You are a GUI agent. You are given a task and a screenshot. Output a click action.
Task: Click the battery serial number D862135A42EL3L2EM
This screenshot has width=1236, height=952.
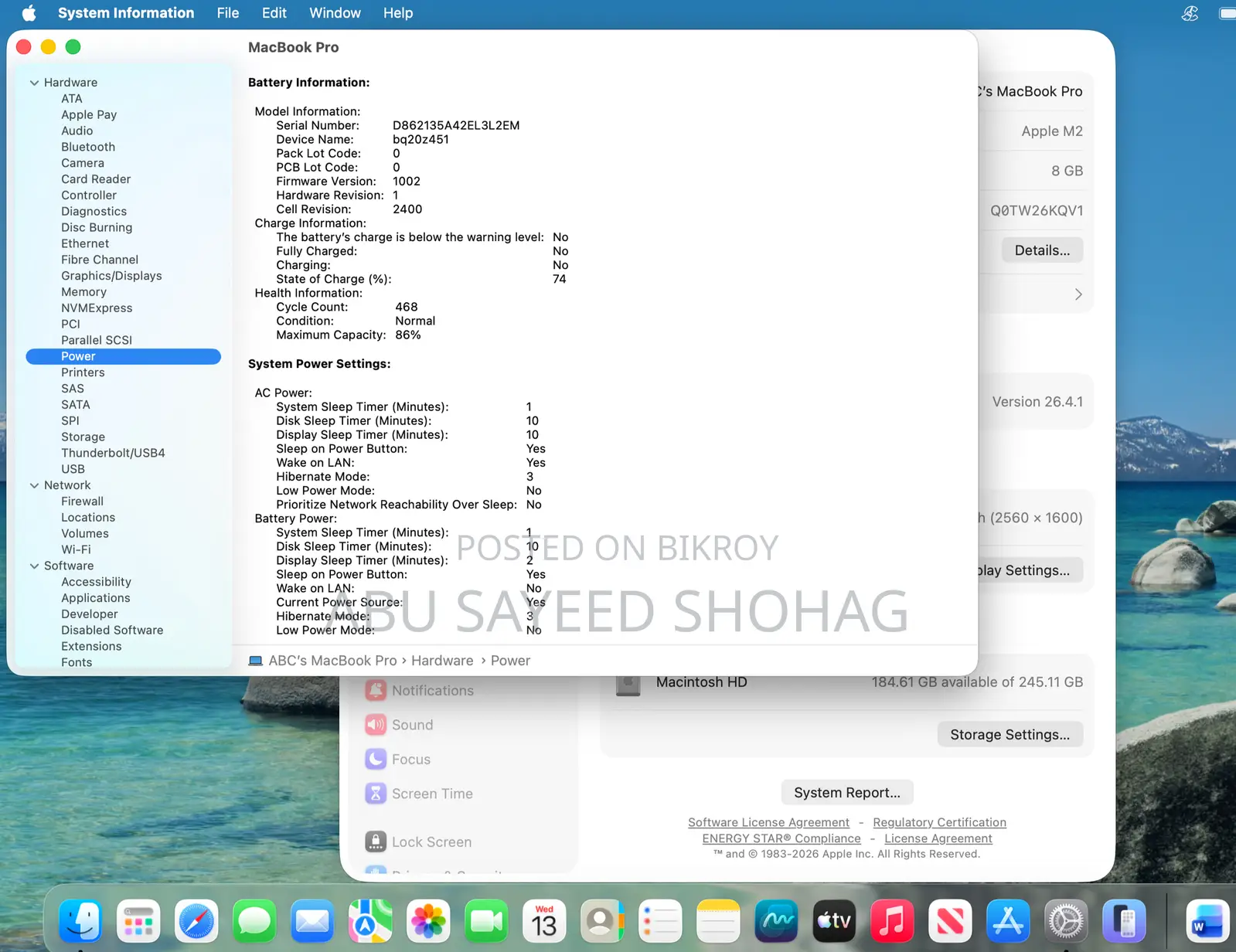click(456, 125)
